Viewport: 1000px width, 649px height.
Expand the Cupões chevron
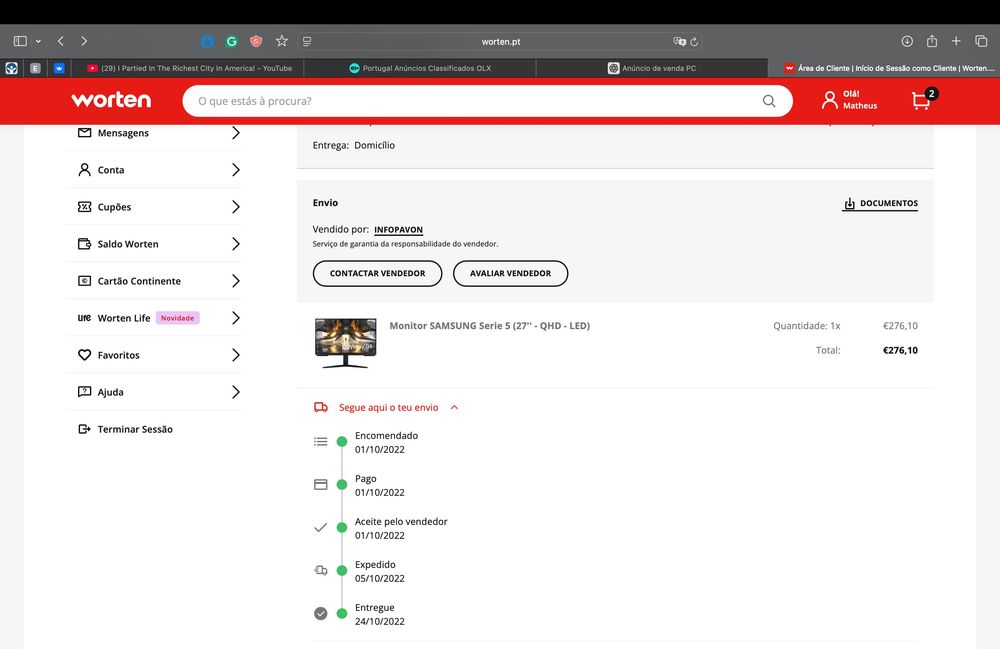coord(235,207)
